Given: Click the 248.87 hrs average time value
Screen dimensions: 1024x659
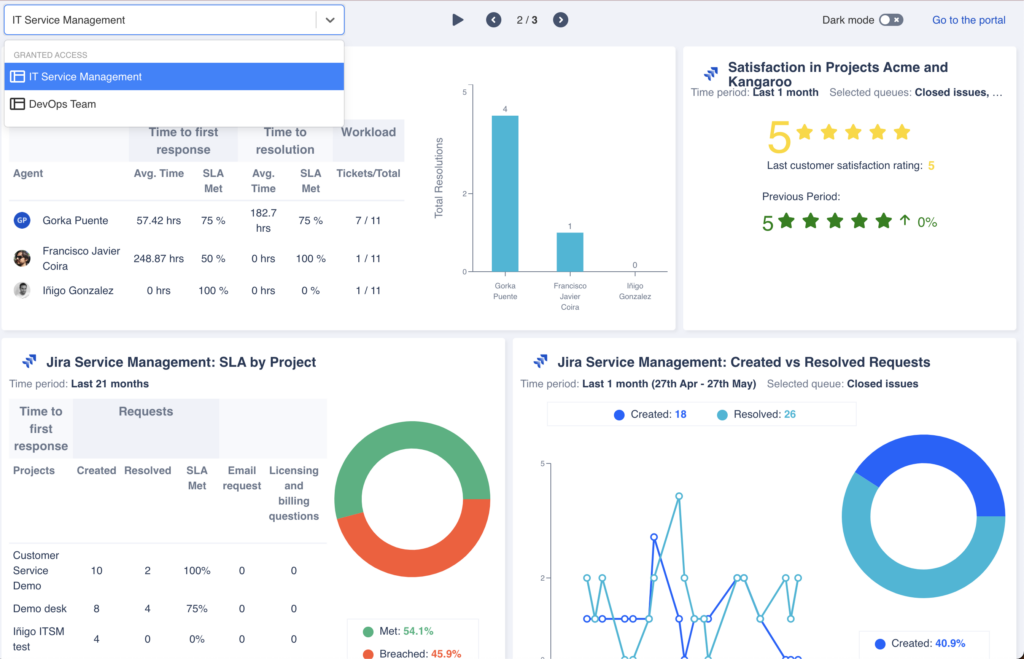Looking at the screenshot, I should [159, 258].
